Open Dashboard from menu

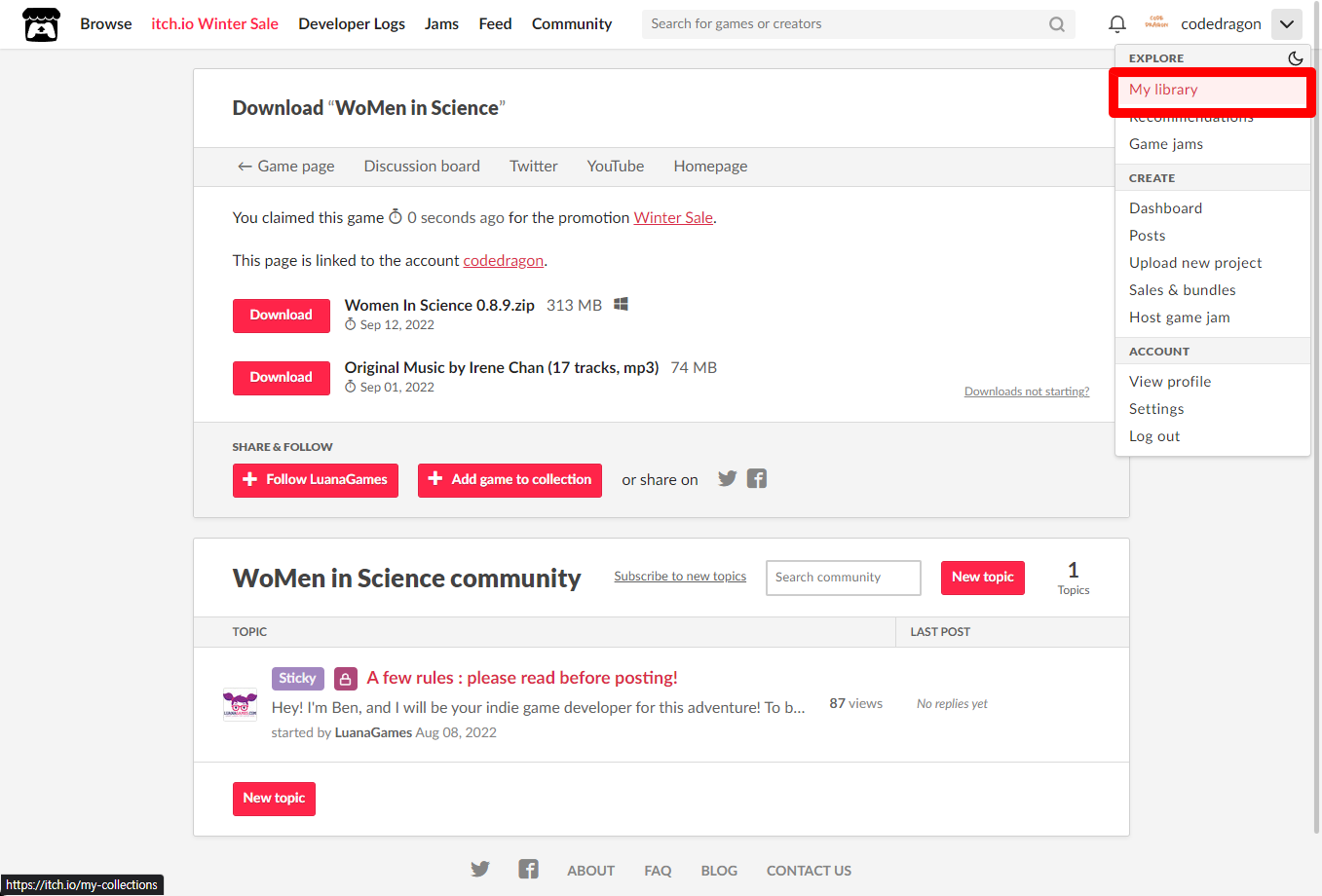coord(1212,208)
